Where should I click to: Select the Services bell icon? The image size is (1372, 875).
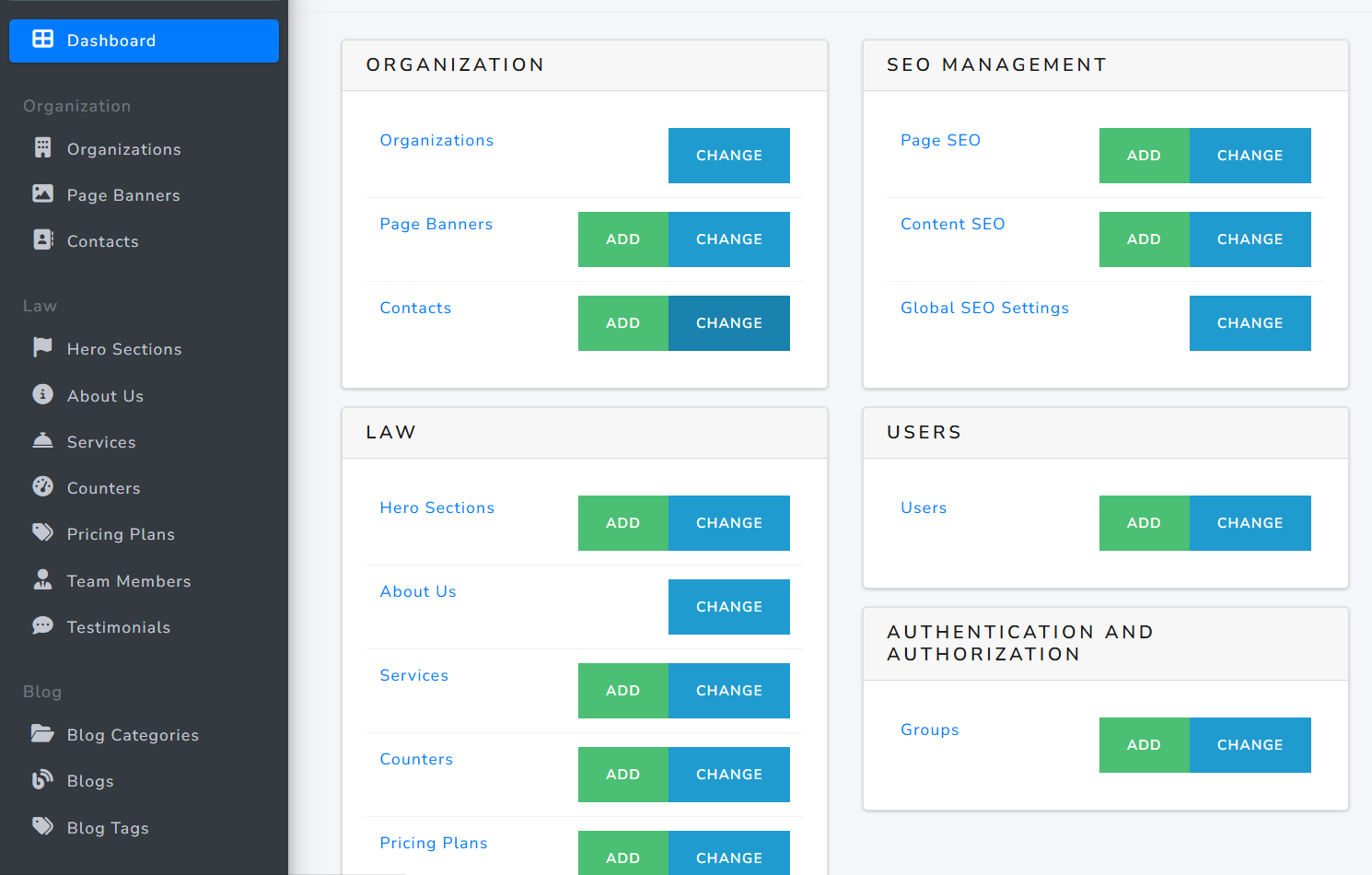(x=42, y=441)
